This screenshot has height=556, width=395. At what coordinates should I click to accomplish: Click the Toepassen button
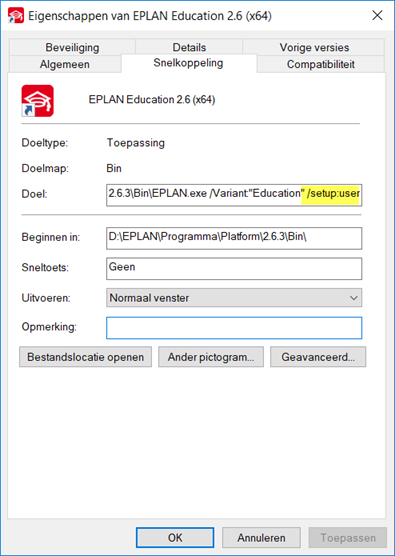point(348,538)
